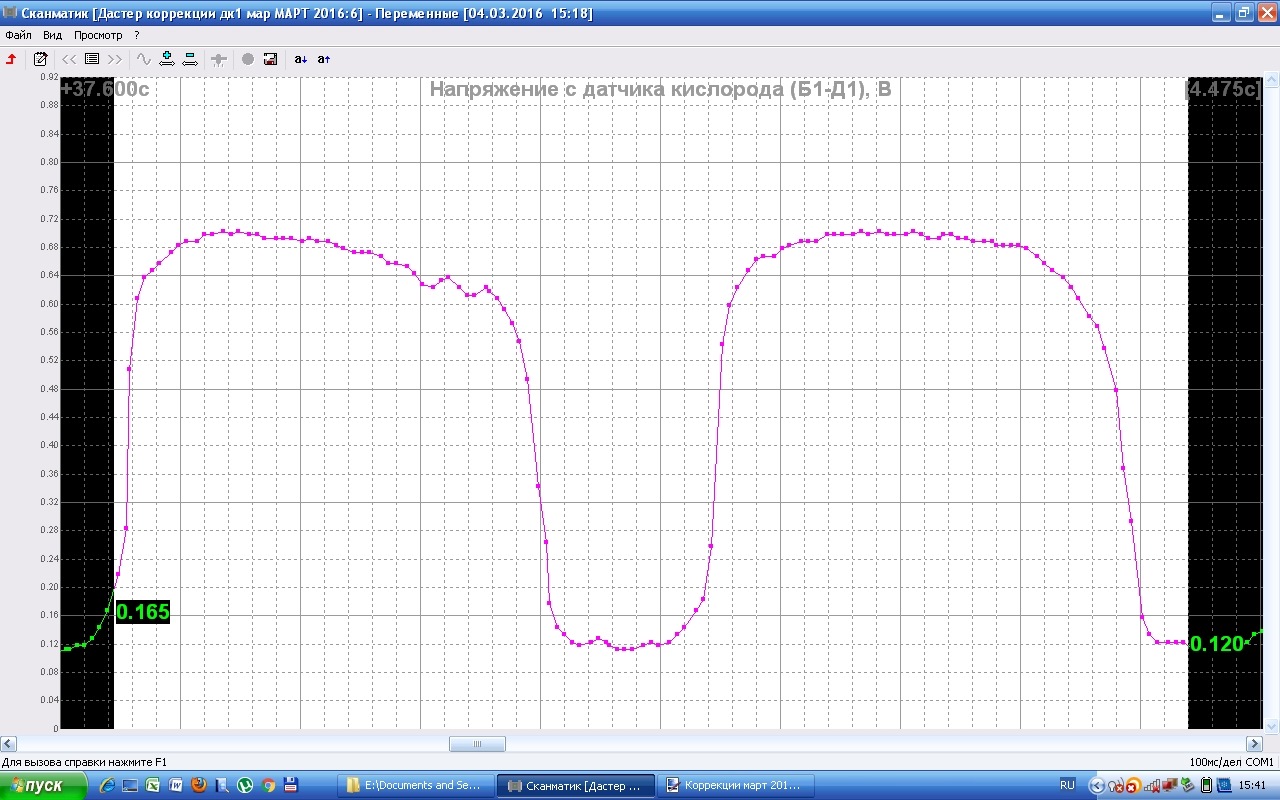This screenshot has width=1280, height=800.
Task: Click the 0.120 end cursor value label
Action: [1216, 643]
